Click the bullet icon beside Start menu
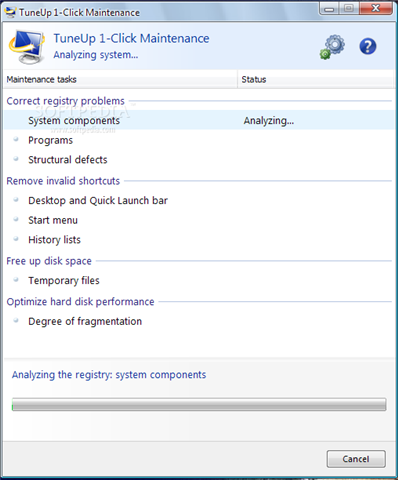The image size is (398, 480). tap(16, 219)
